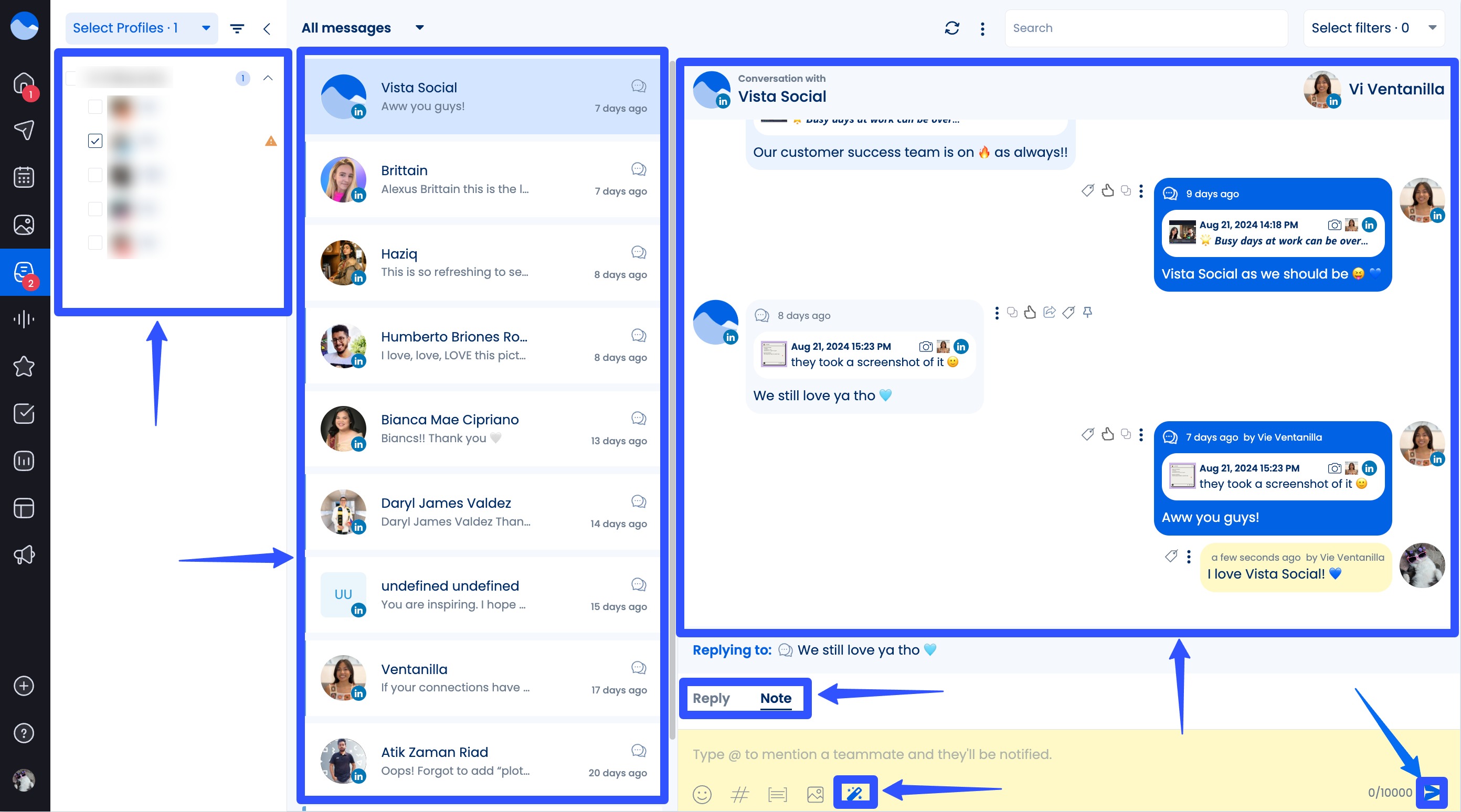
Task: Click the send message icon
Action: point(1432,792)
